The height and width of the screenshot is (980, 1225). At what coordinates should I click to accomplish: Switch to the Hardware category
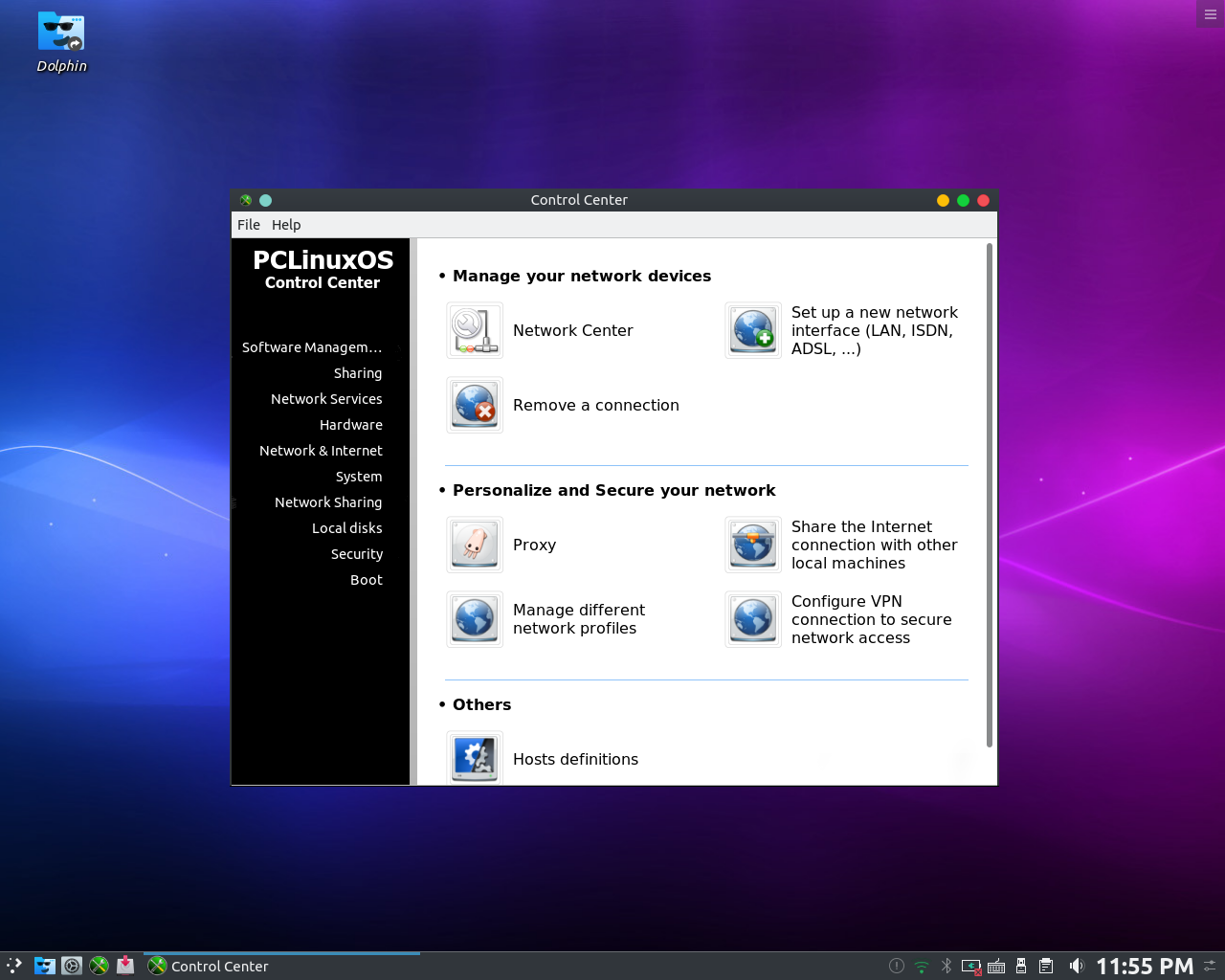point(351,425)
